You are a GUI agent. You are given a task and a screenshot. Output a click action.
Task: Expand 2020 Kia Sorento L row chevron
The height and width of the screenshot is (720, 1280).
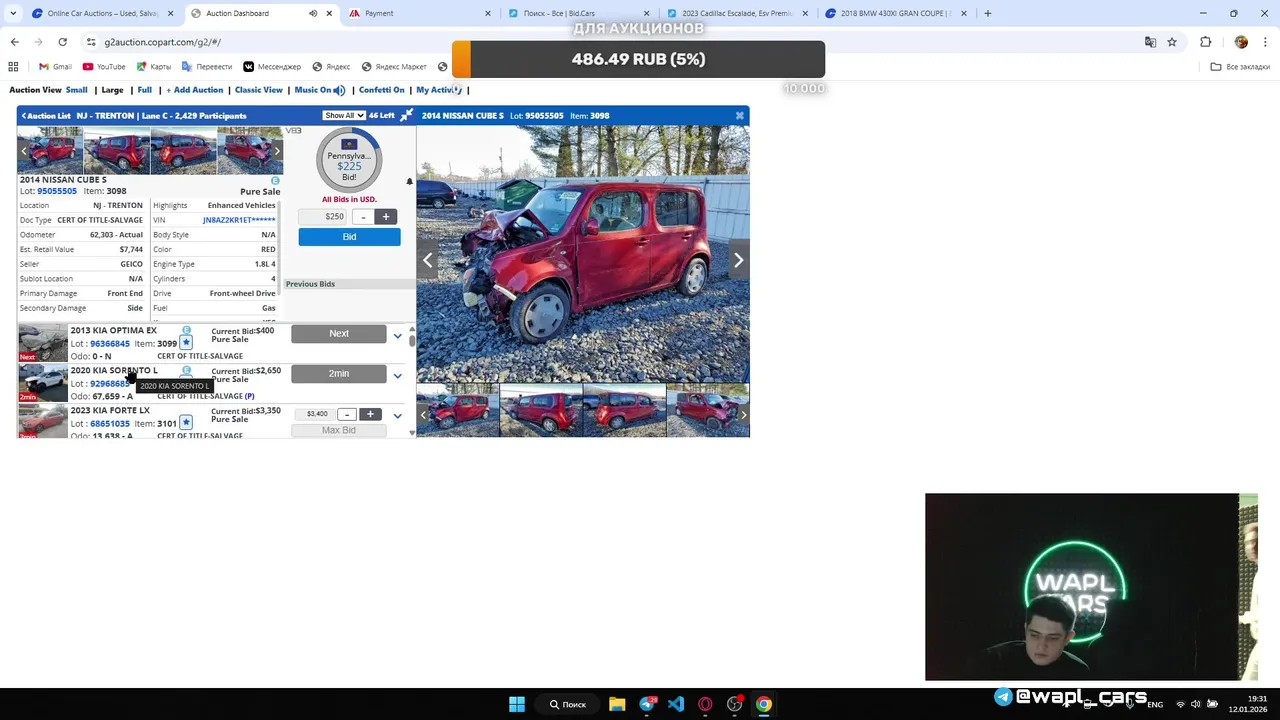tap(397, 376)
